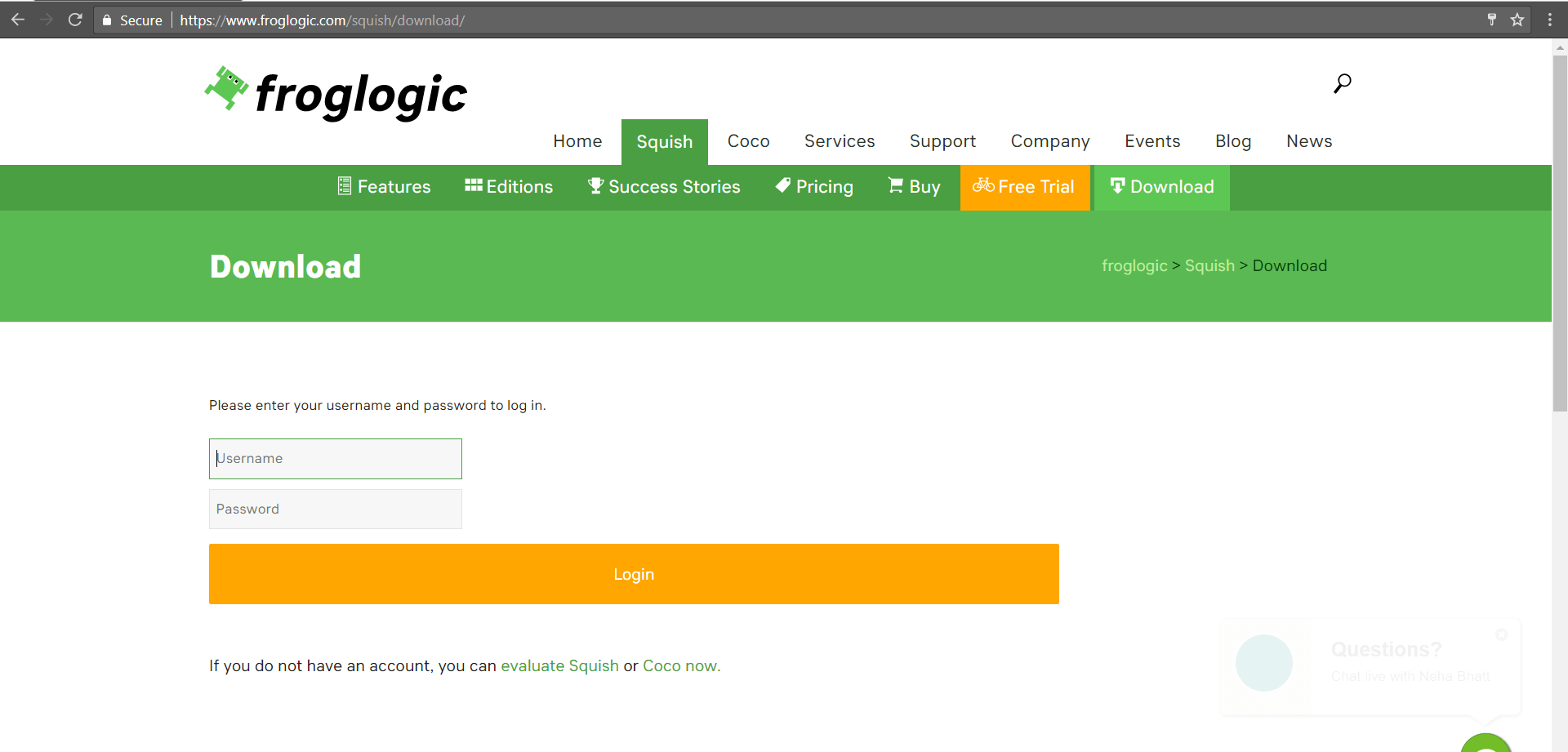Close the Questions chat popup
Screen dimensions: 1568x752
[x=1501, y=634]
